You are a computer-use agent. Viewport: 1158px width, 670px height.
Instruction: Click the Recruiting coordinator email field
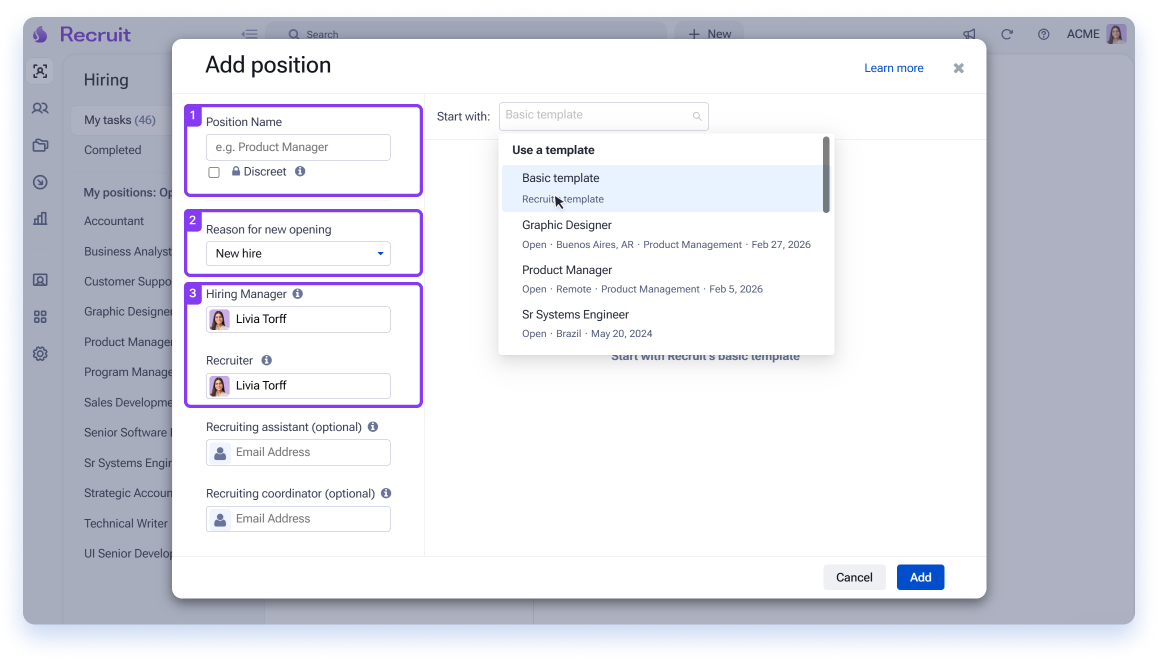click(x=298, y=519)
